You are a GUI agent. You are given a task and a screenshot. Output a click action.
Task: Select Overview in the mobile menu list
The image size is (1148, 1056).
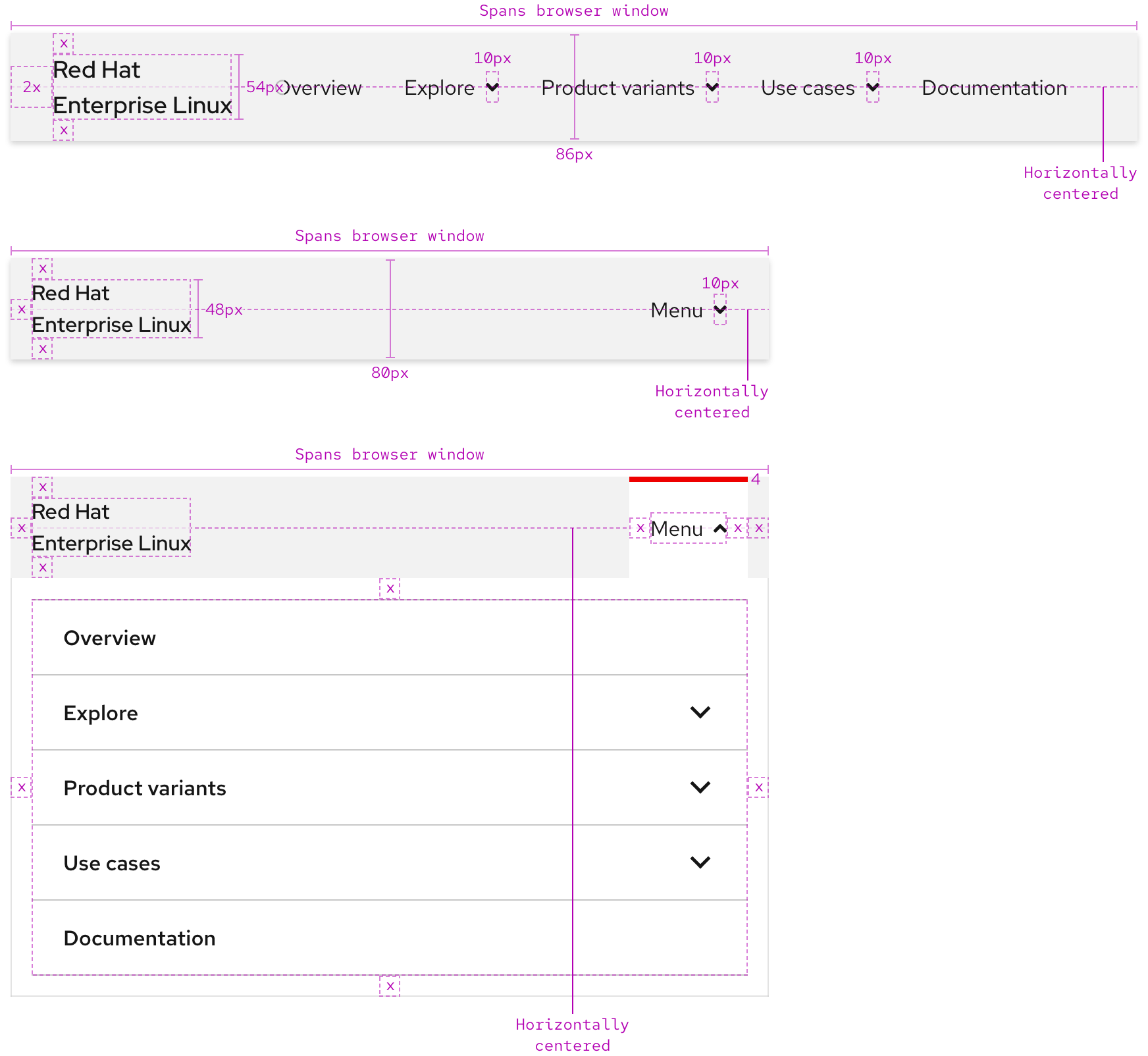[110, 637]
